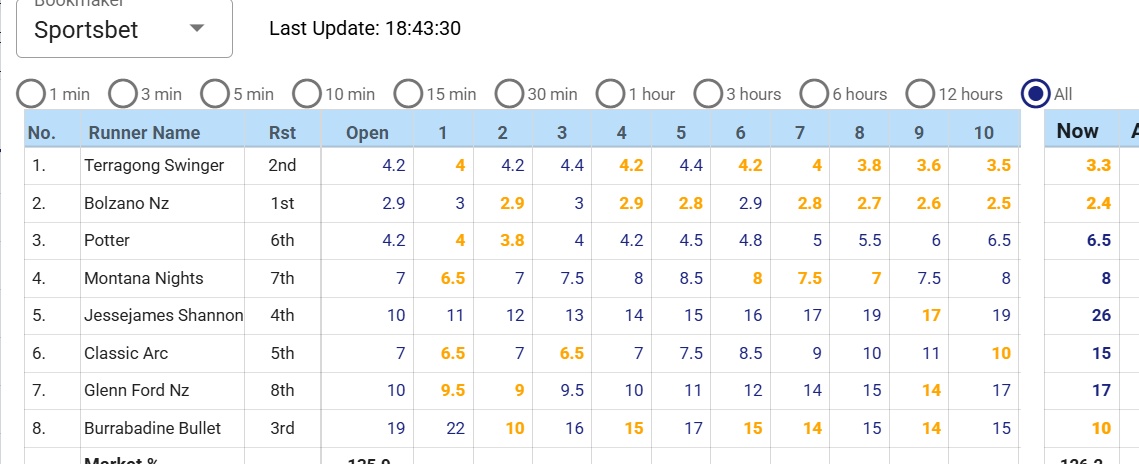The height and width of the screenshot is (464, 1139).
Task: Choose the 1 hour option
Action: point(610,94)
